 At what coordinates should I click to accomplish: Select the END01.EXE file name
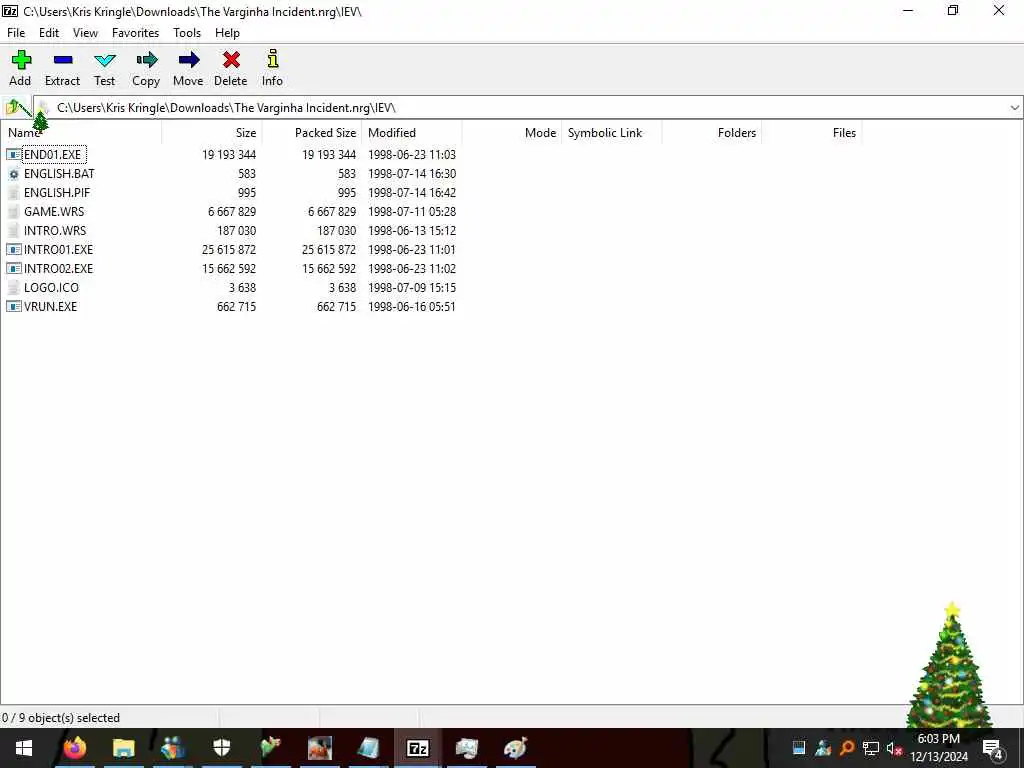52,155
